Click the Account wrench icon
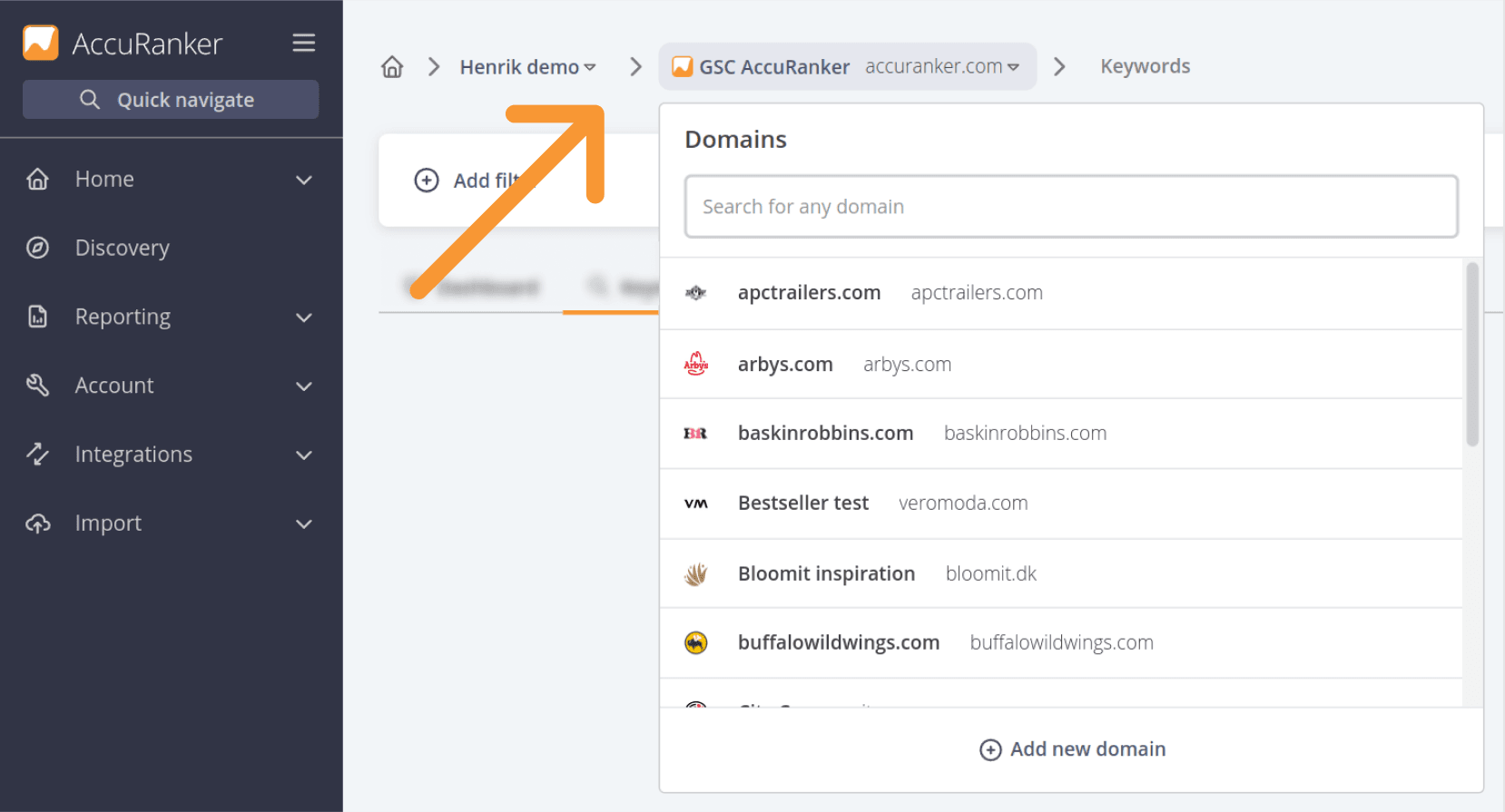Viewport: 1505px width, 812px height. [x=37, y=385]
